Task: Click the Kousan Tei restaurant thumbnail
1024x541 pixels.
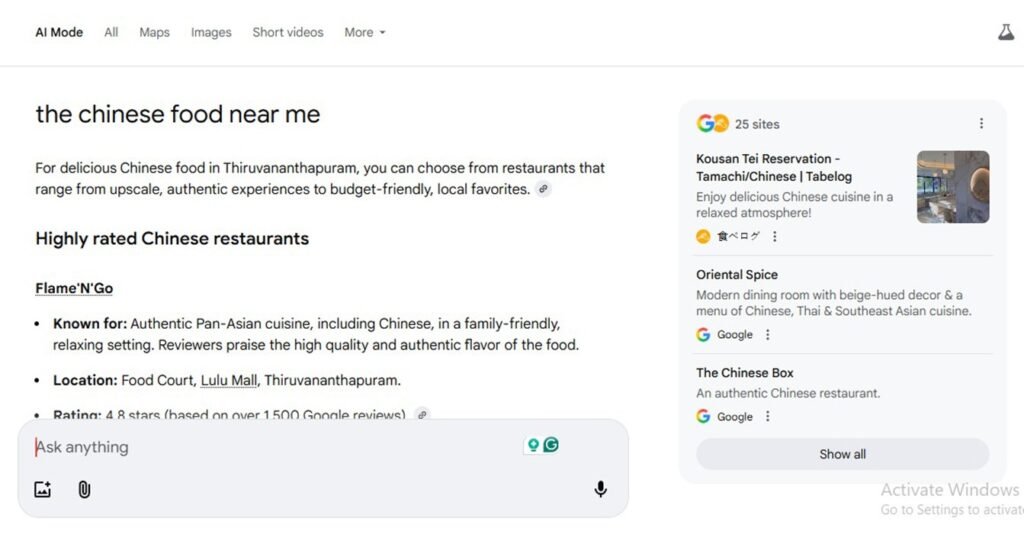Action: [952, 187]
